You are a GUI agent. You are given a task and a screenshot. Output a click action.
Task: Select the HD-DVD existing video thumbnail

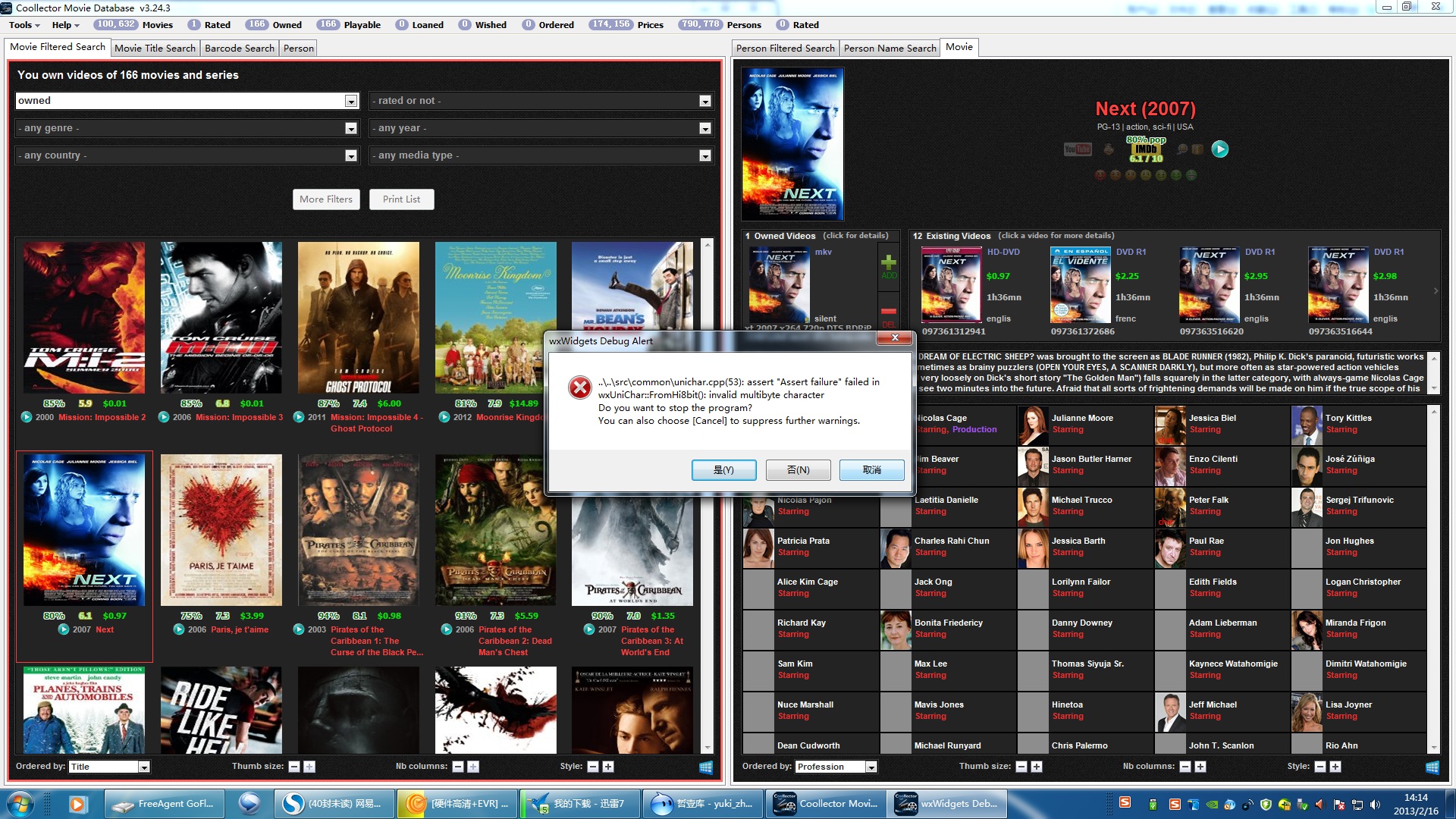tap(951, 285)
